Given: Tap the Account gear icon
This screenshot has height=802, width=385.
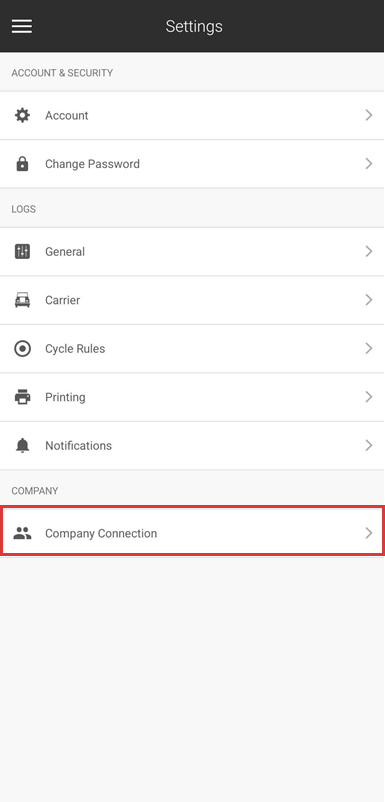Looking at the screenshot, I should pos(22,116).
